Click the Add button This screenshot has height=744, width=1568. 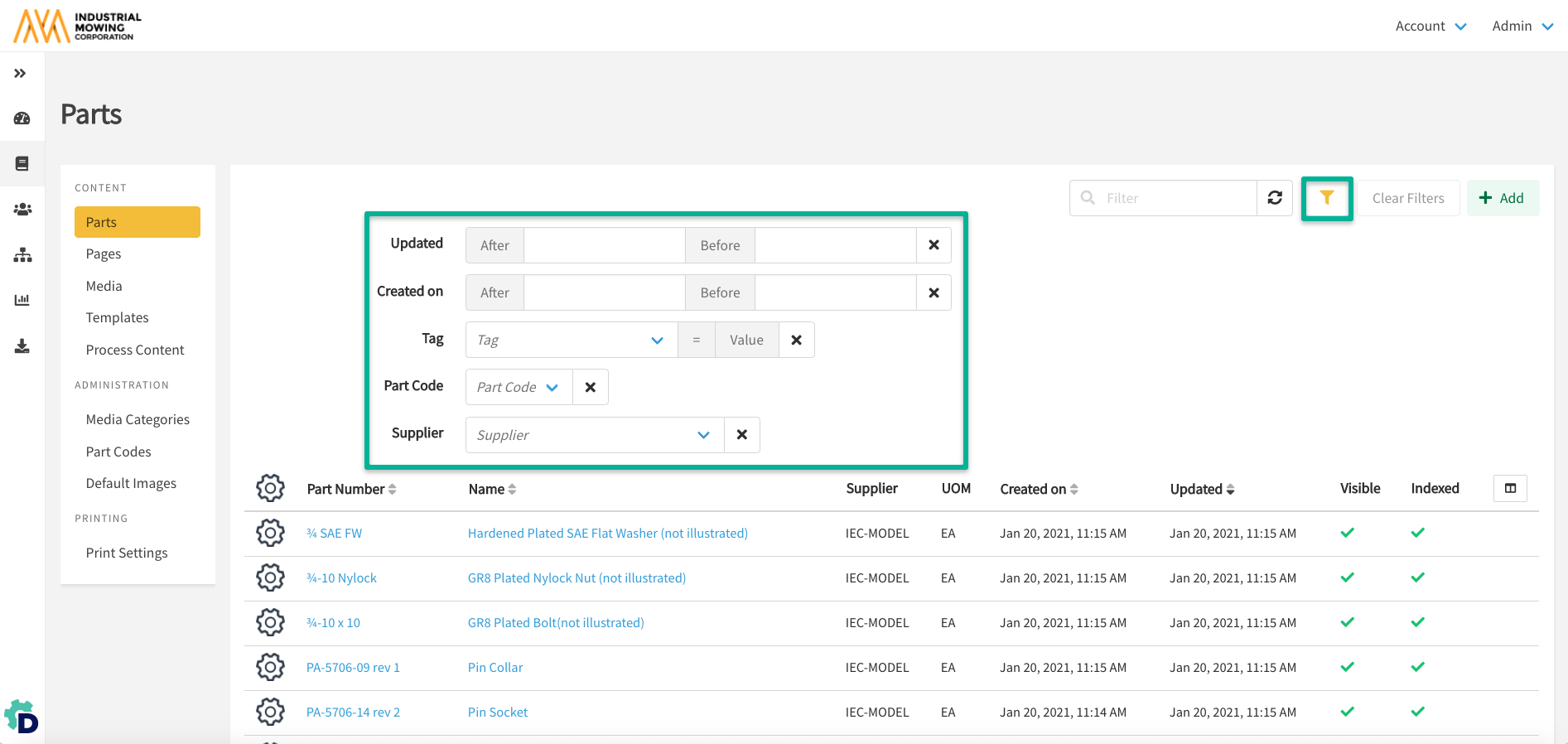tap(1503, 198)
